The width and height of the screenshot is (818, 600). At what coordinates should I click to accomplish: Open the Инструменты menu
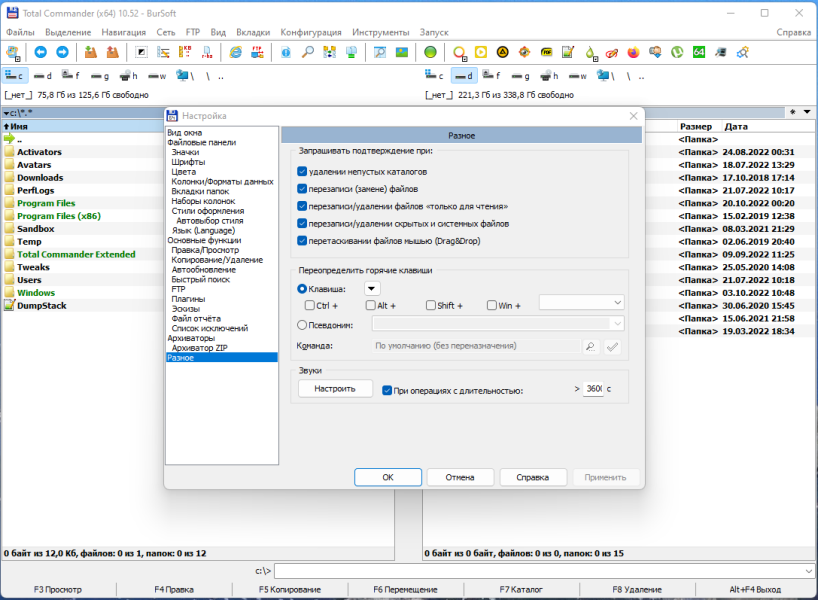coord(381,32)
